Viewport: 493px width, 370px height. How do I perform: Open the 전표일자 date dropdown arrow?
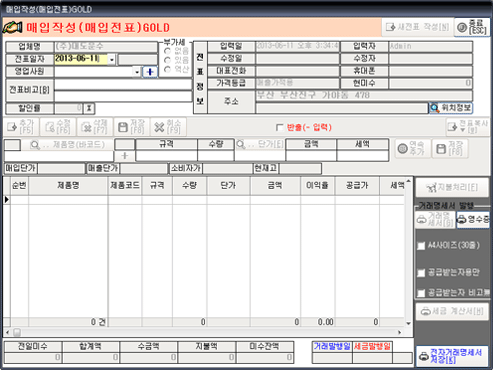click(x=112, y=59)
